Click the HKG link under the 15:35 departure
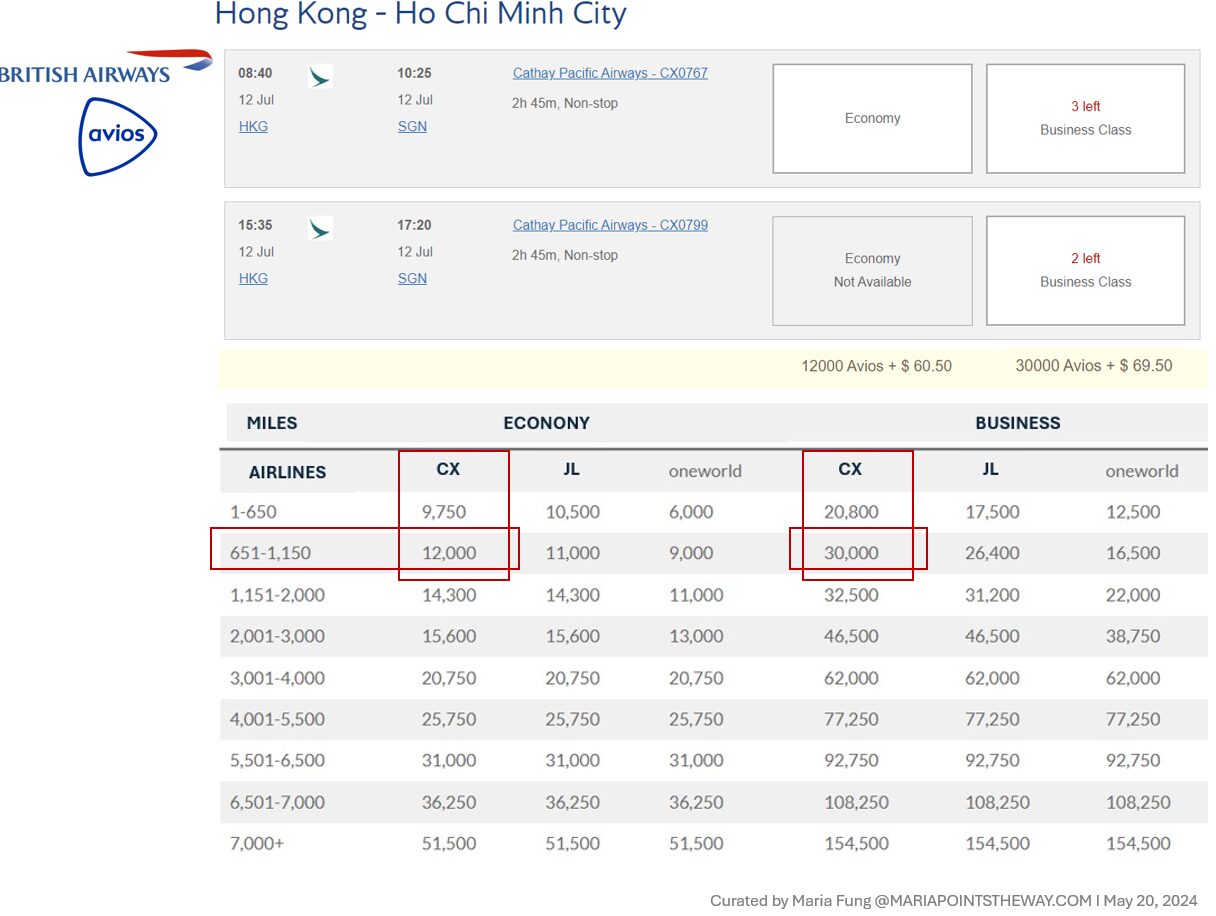This screenshot has height=916, width=1216. [x=253, y=279]
